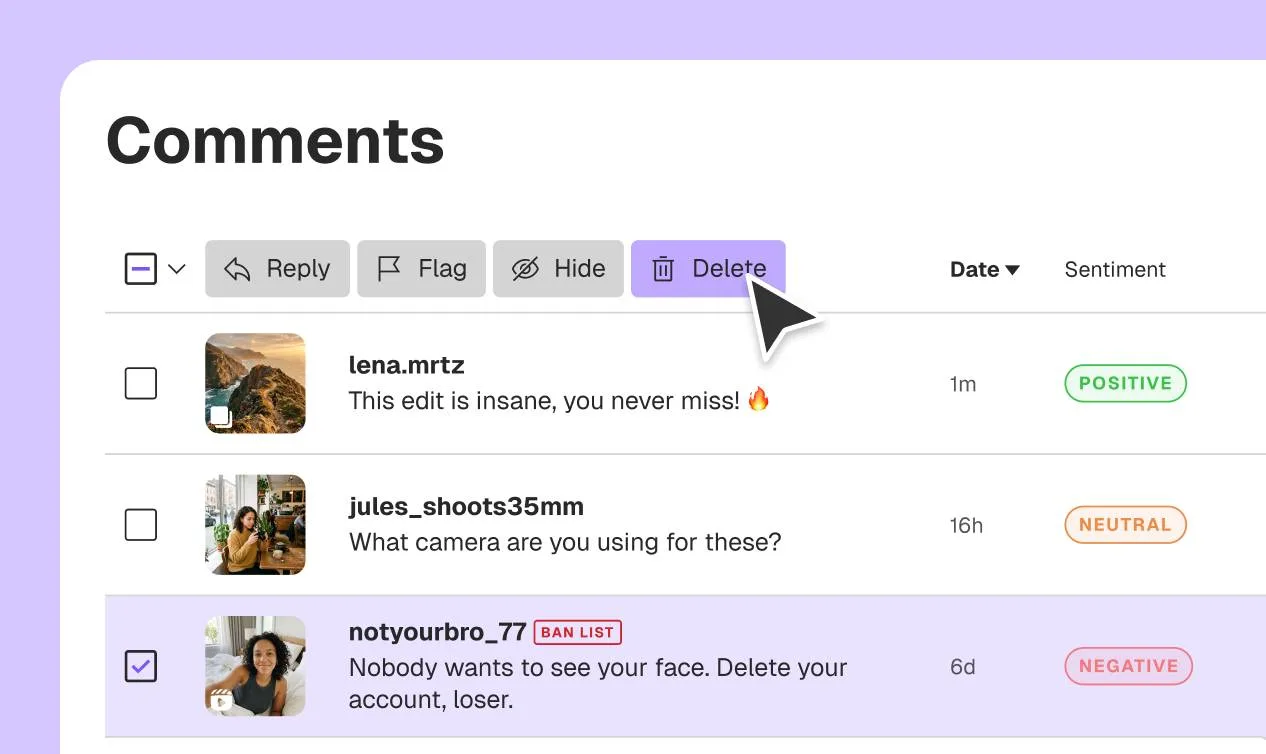Hide the selected comments
1266x754 pixels.
click(x=558, y=269)
